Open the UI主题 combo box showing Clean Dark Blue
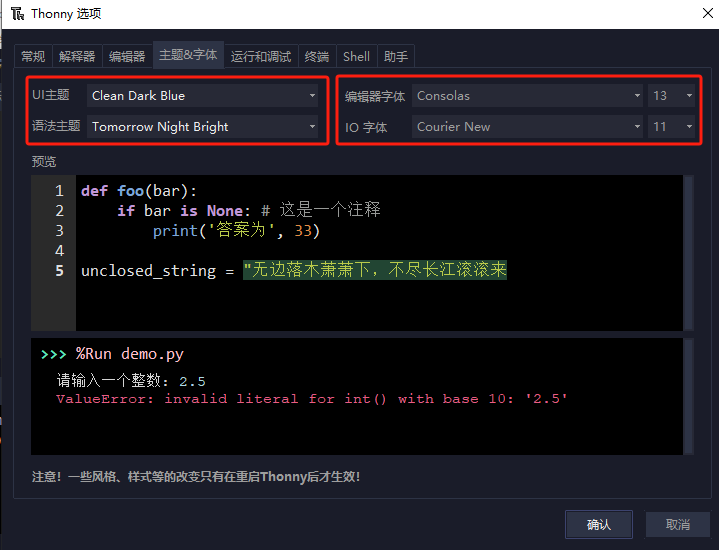Image resolution: width=719 pixels, height=550 pixels. (x=202, y=95)
